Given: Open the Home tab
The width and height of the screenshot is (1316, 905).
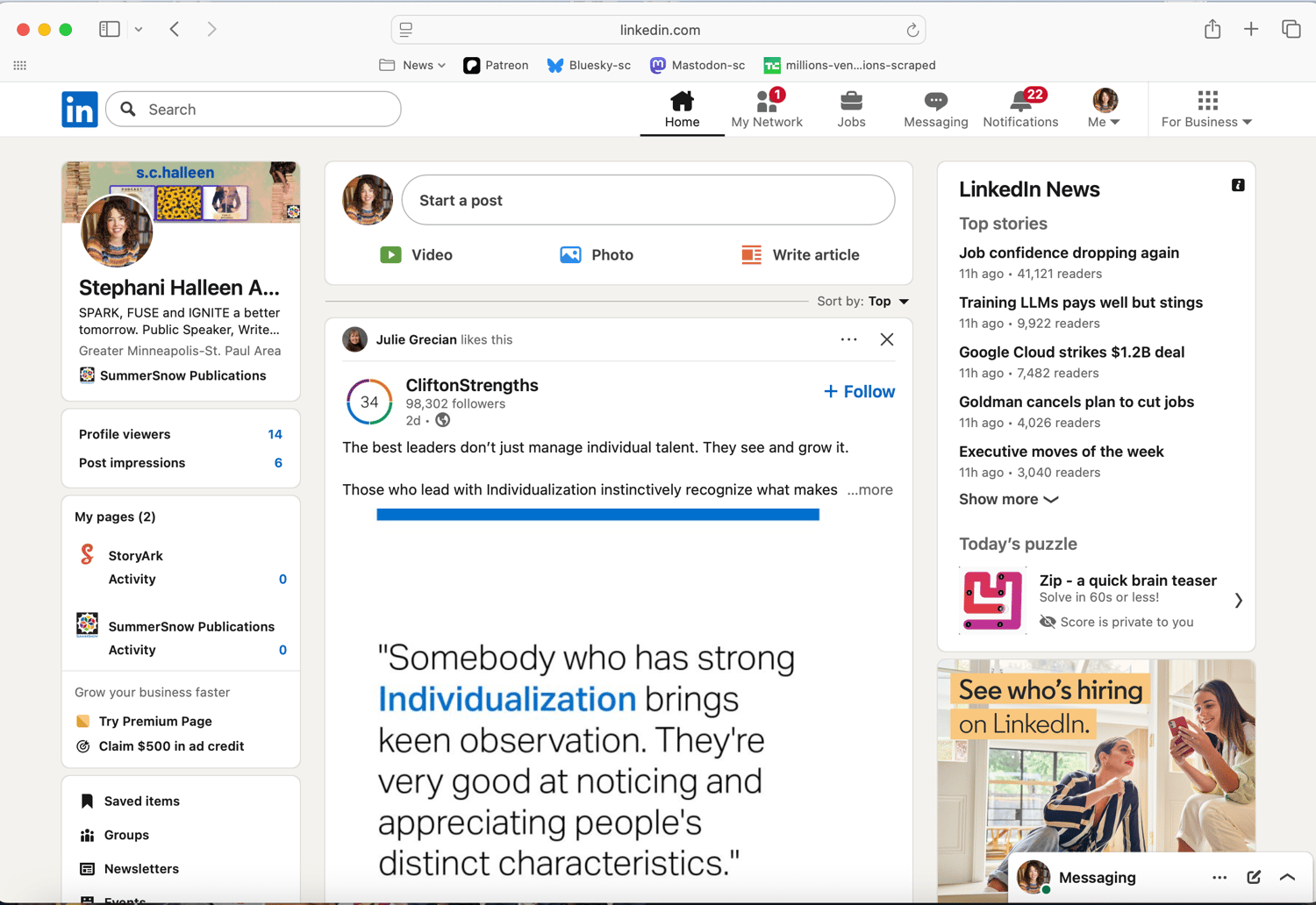Looking at the screenshot, I should [682, 110].
